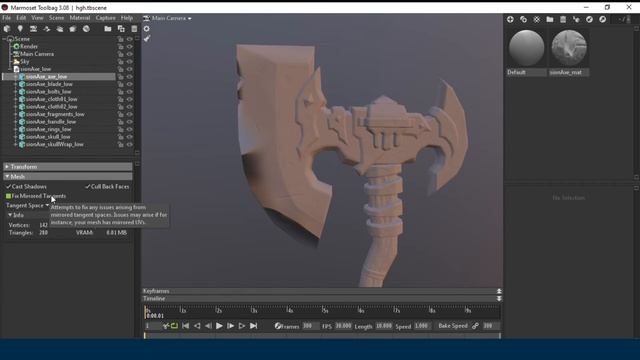Delete the selected material with trash icon
Viewport: 640px width, 360px height.
pos(563,19)
